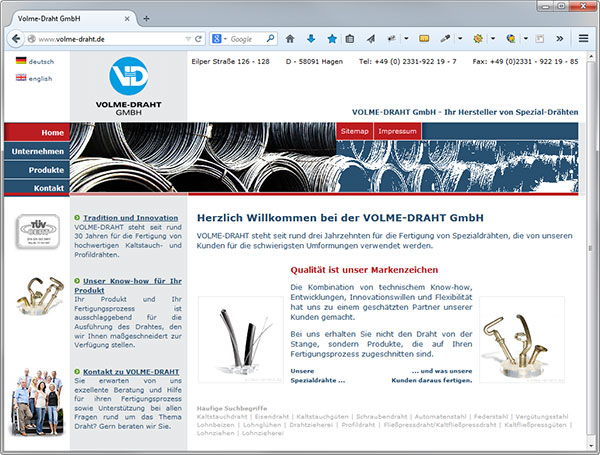
Task: Open the Firefox hamburger menu
Action: point(583,38)
